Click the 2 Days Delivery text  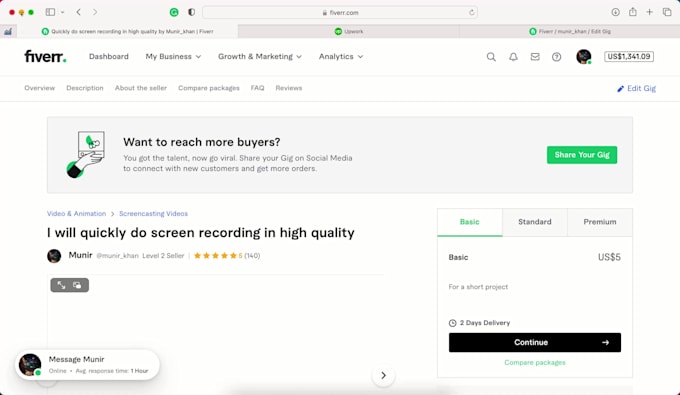click(x=485, y=323)
